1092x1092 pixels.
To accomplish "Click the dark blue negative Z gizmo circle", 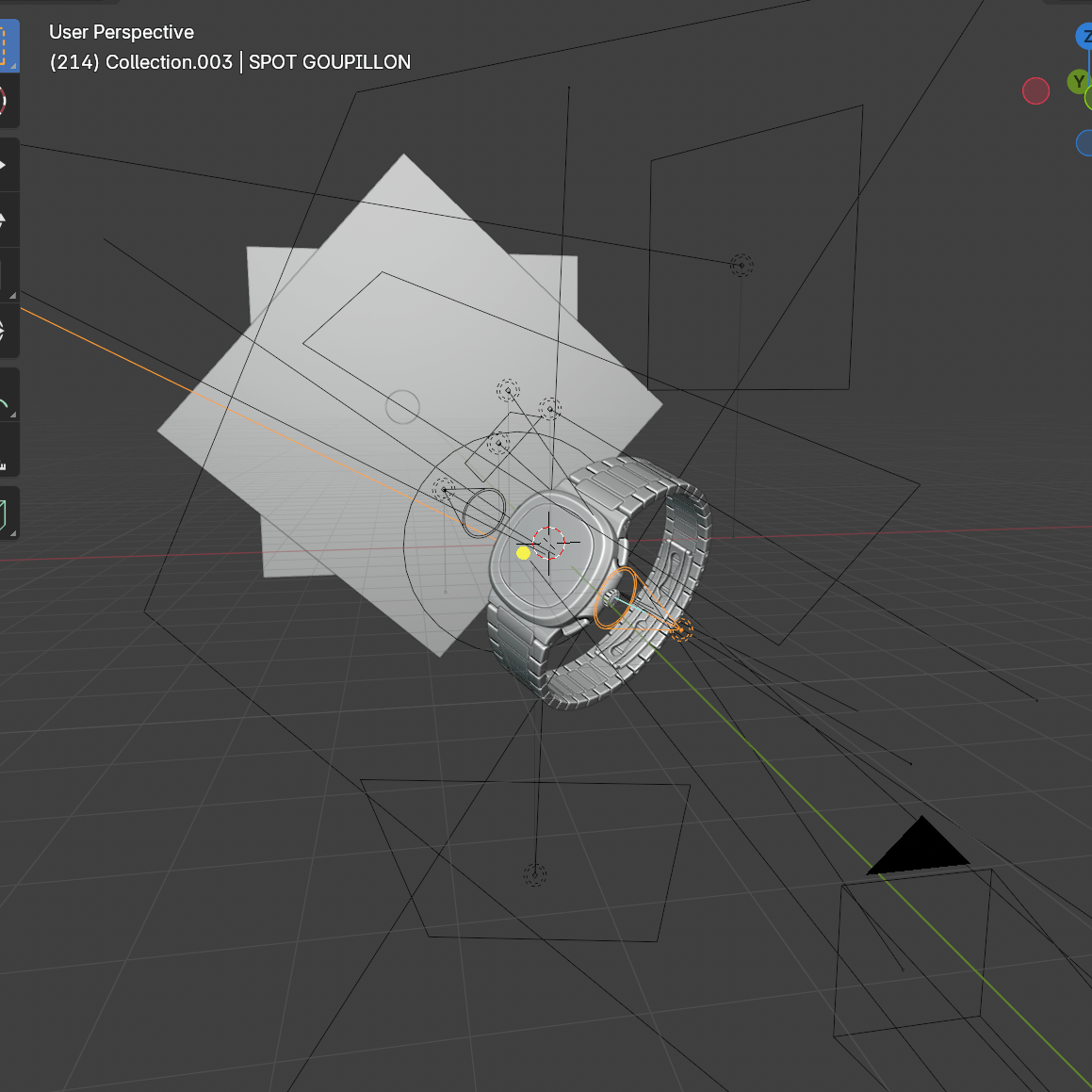I will (1084, 143).
